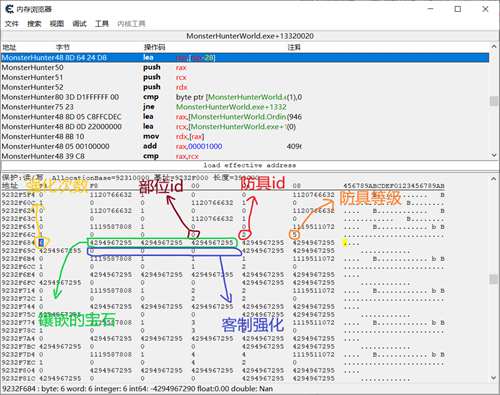Click hex row address 9232F6E4

coord(18,275)
